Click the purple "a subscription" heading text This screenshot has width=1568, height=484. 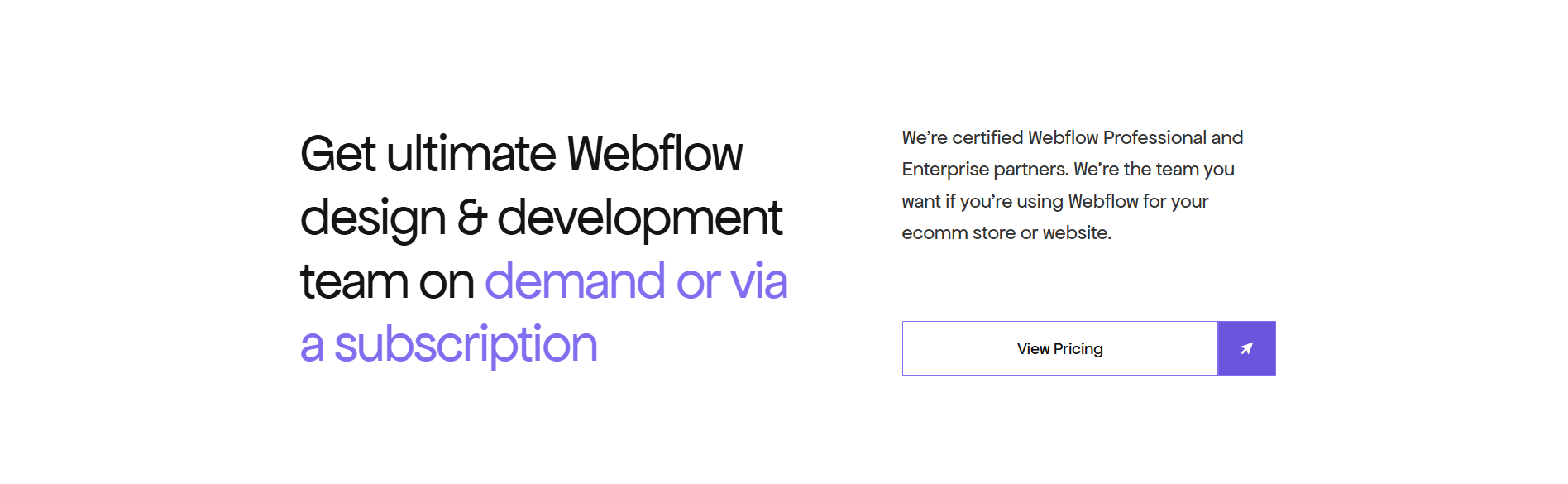(448, 345)
